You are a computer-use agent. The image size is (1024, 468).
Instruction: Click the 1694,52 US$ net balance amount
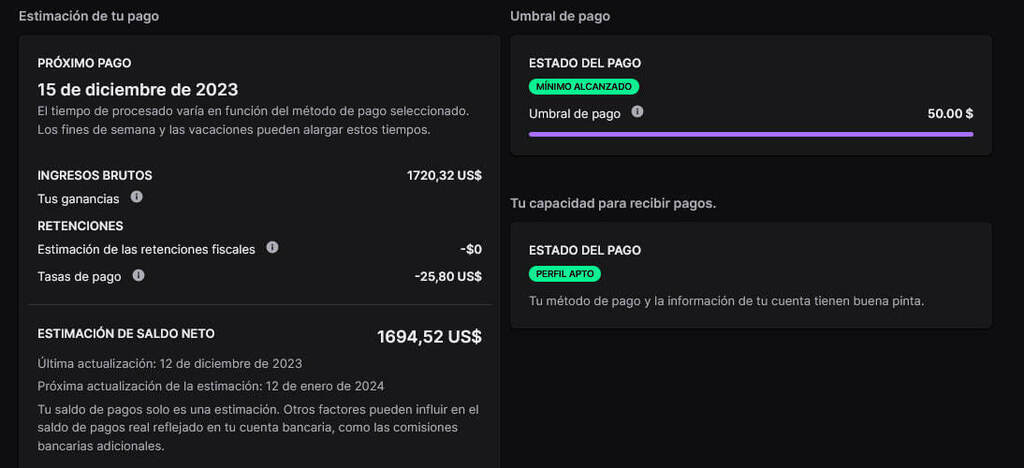point(429,337)
